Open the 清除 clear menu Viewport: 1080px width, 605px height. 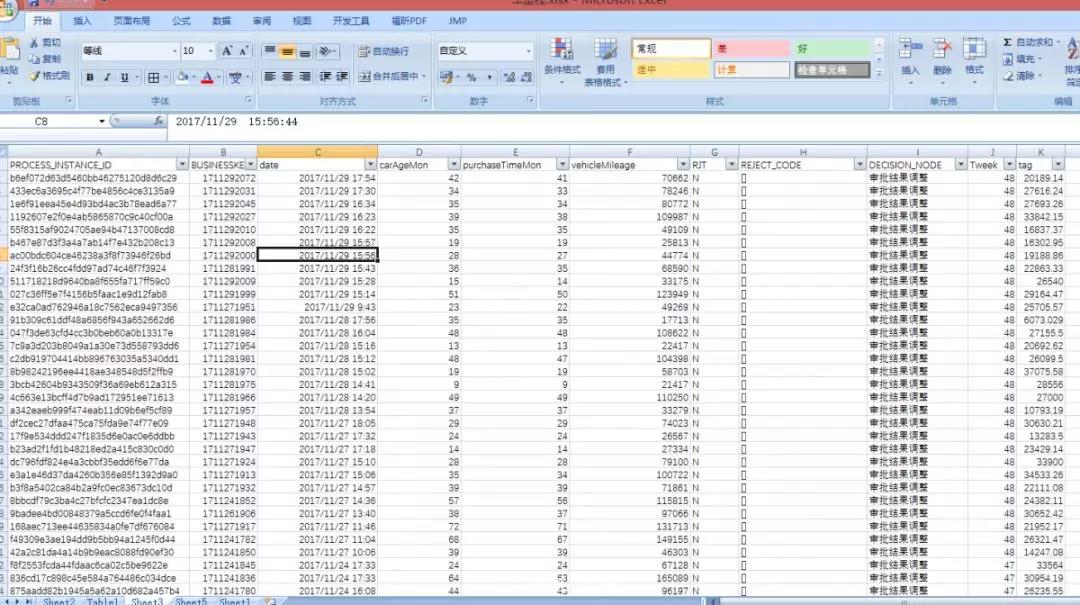coord(1022,76)
